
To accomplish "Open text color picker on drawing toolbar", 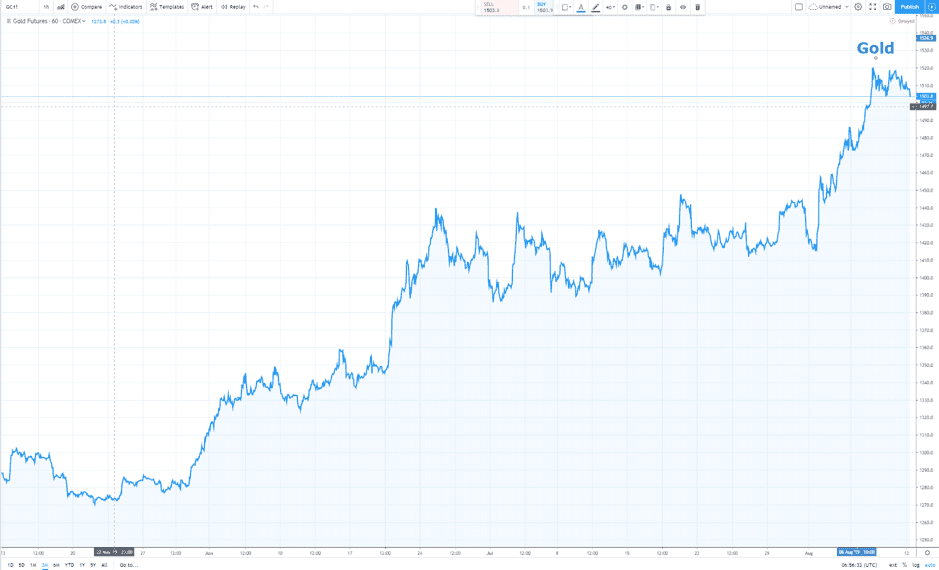I will (x=581, y=7).
